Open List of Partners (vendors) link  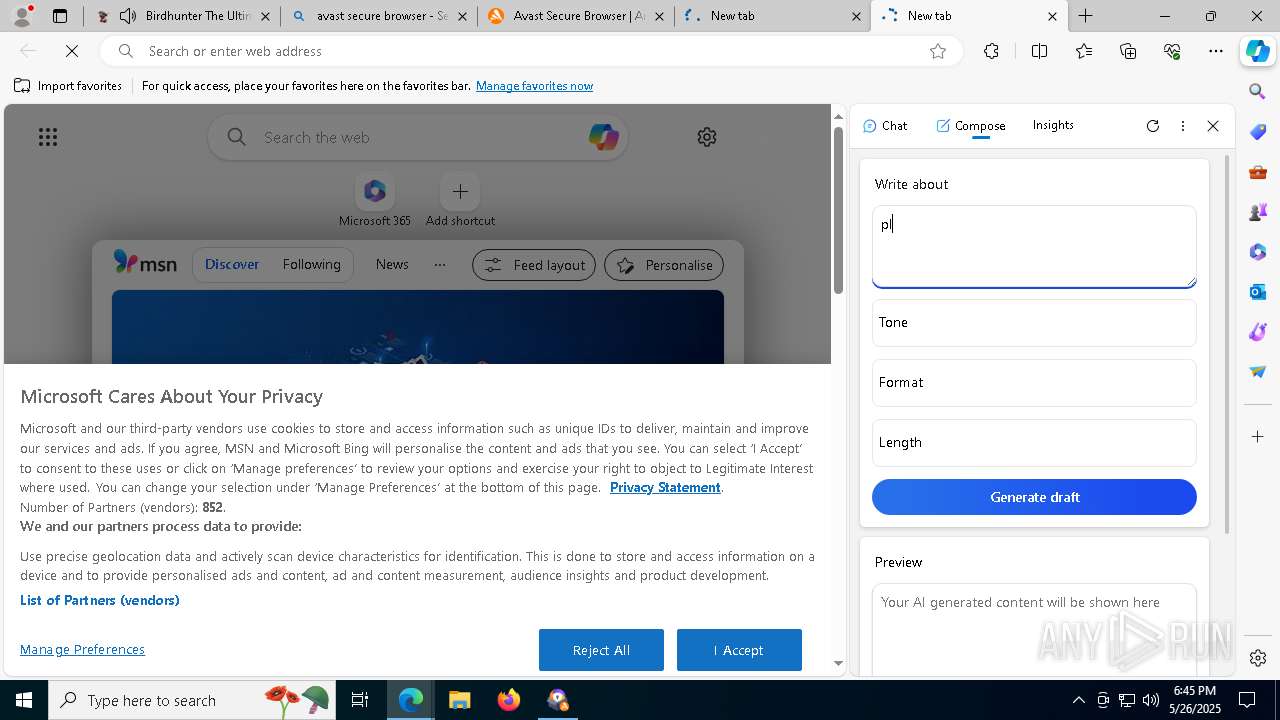[x=100, y=600]
